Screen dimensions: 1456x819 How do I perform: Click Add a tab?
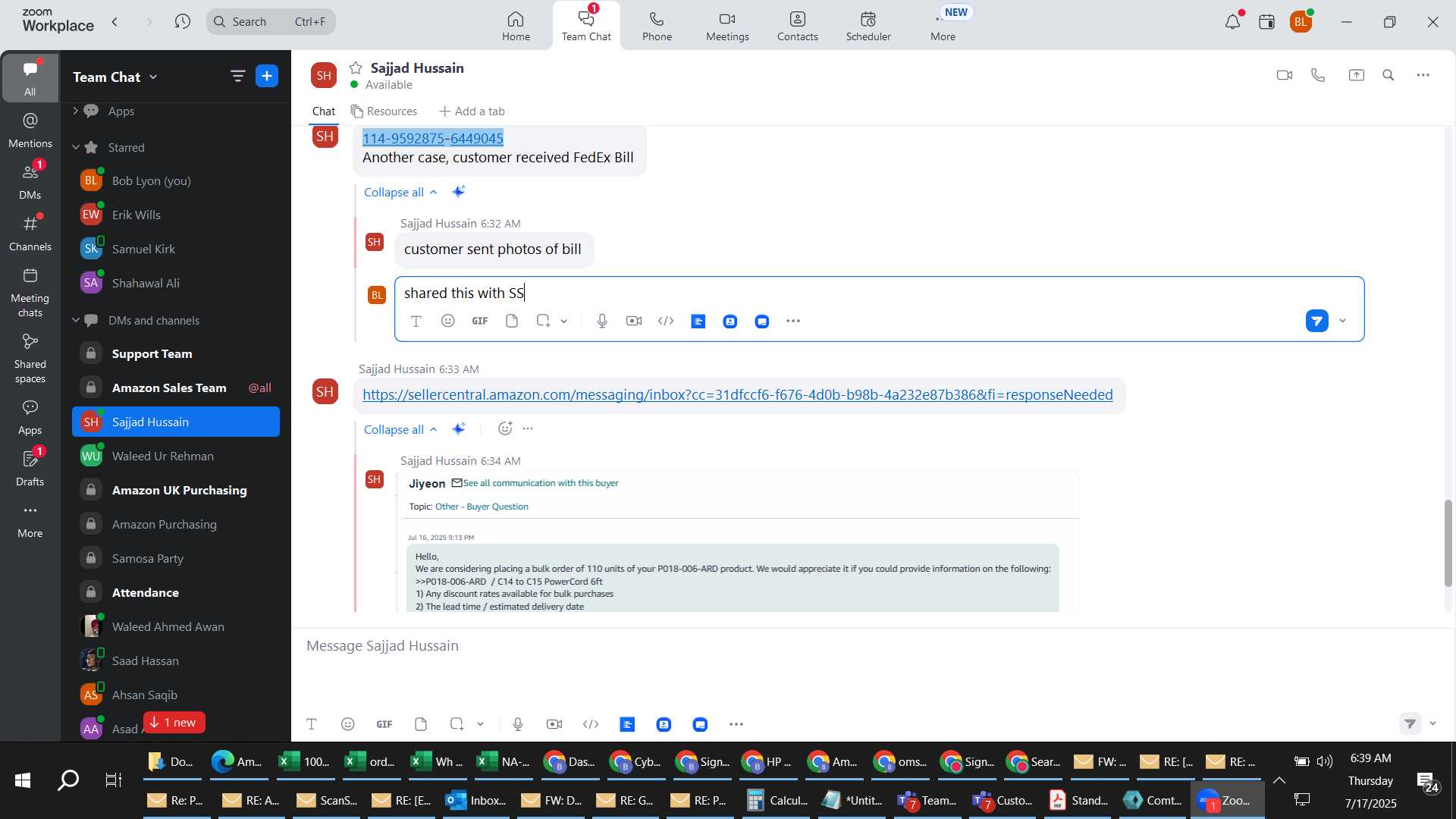point(472,111)
